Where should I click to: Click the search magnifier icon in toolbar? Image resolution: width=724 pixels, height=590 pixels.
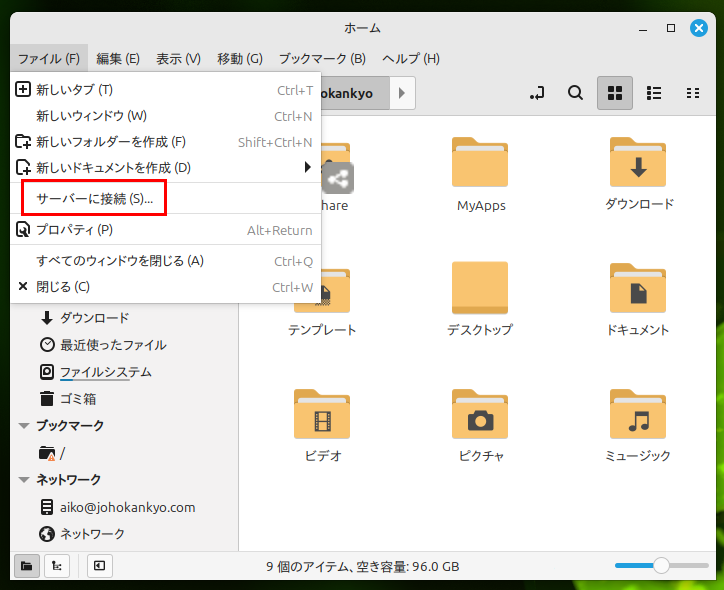point(575,93)
